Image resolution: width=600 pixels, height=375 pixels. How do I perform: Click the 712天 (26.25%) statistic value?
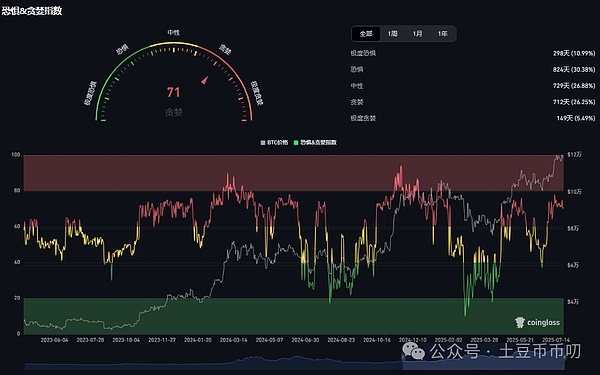pos(574,102)
